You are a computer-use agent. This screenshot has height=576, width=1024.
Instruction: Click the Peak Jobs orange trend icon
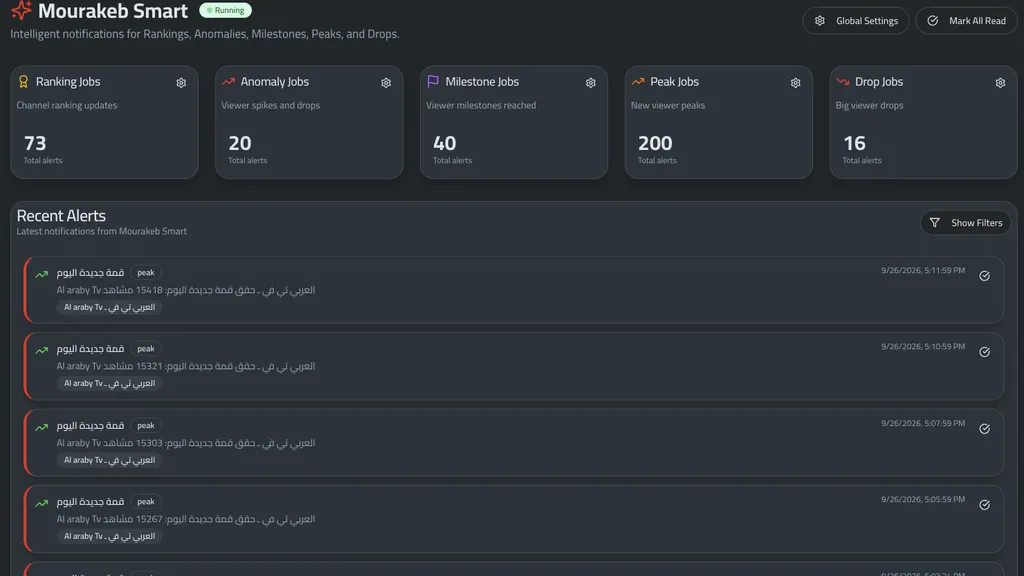[x=638, y=82]
